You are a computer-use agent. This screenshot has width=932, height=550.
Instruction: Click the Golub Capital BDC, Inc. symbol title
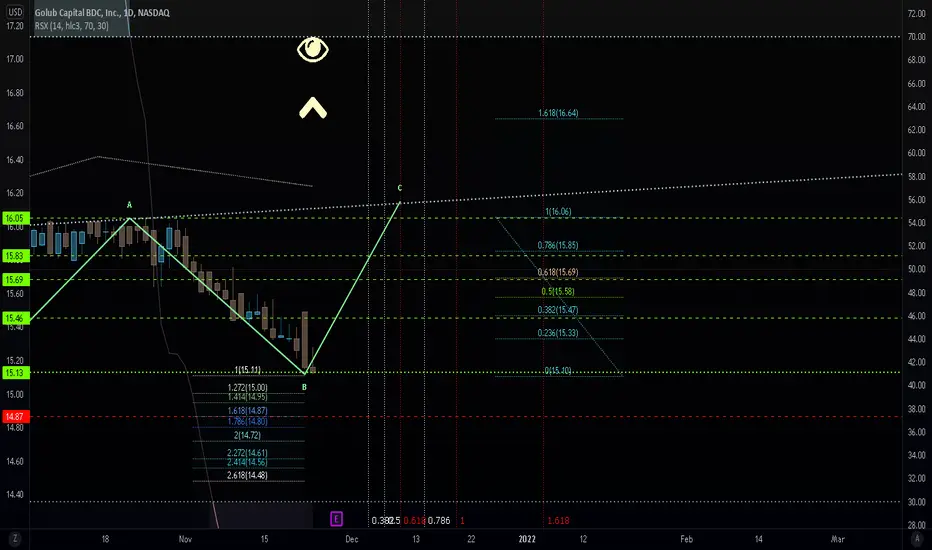(102, 12)
